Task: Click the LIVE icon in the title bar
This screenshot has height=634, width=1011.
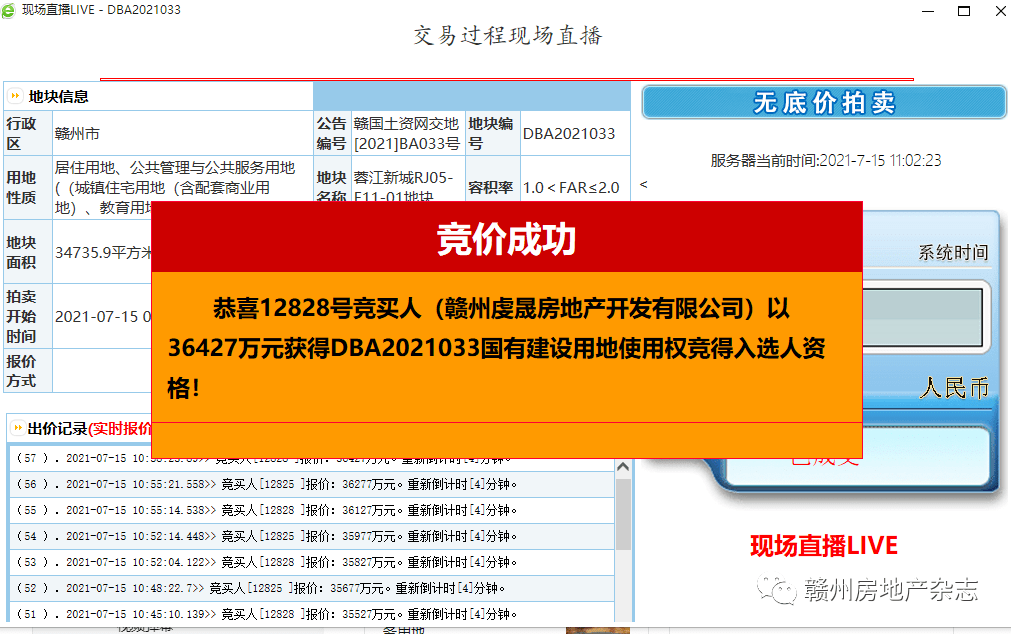Action: click(x=10, y=10)
